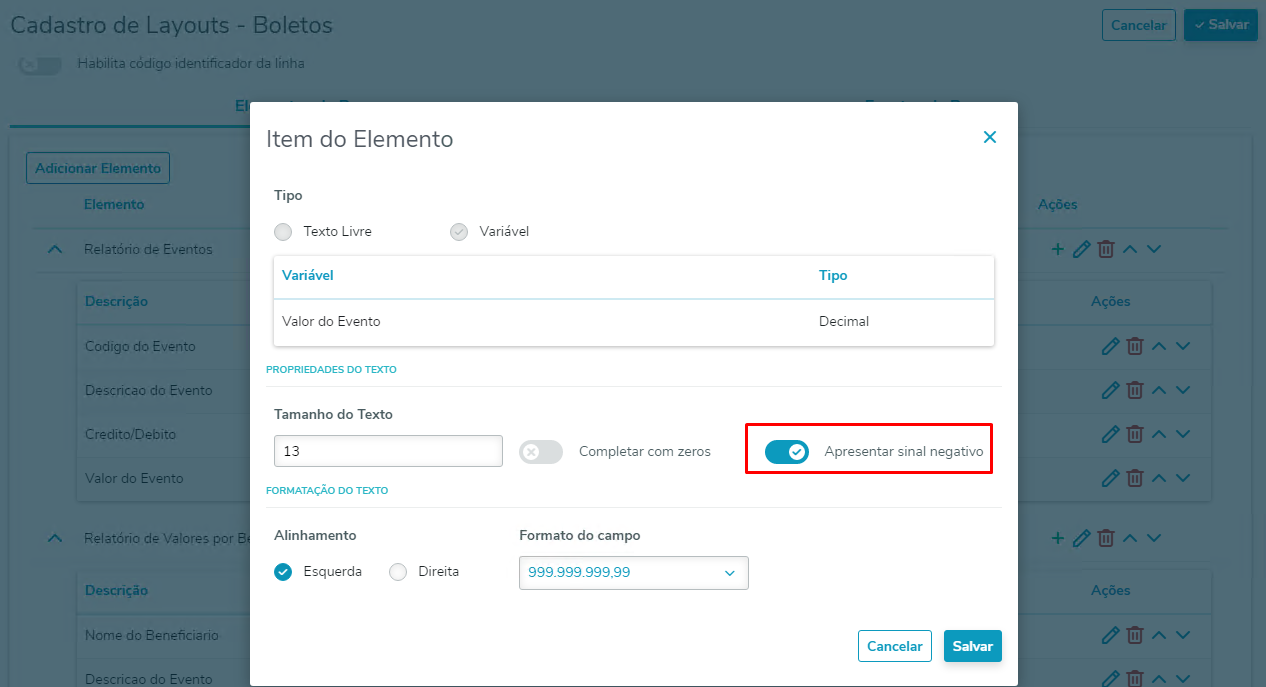Enable Completar com zeros switch
Viewport: 1266px width, 687px height.
click(x=541, y=452)
